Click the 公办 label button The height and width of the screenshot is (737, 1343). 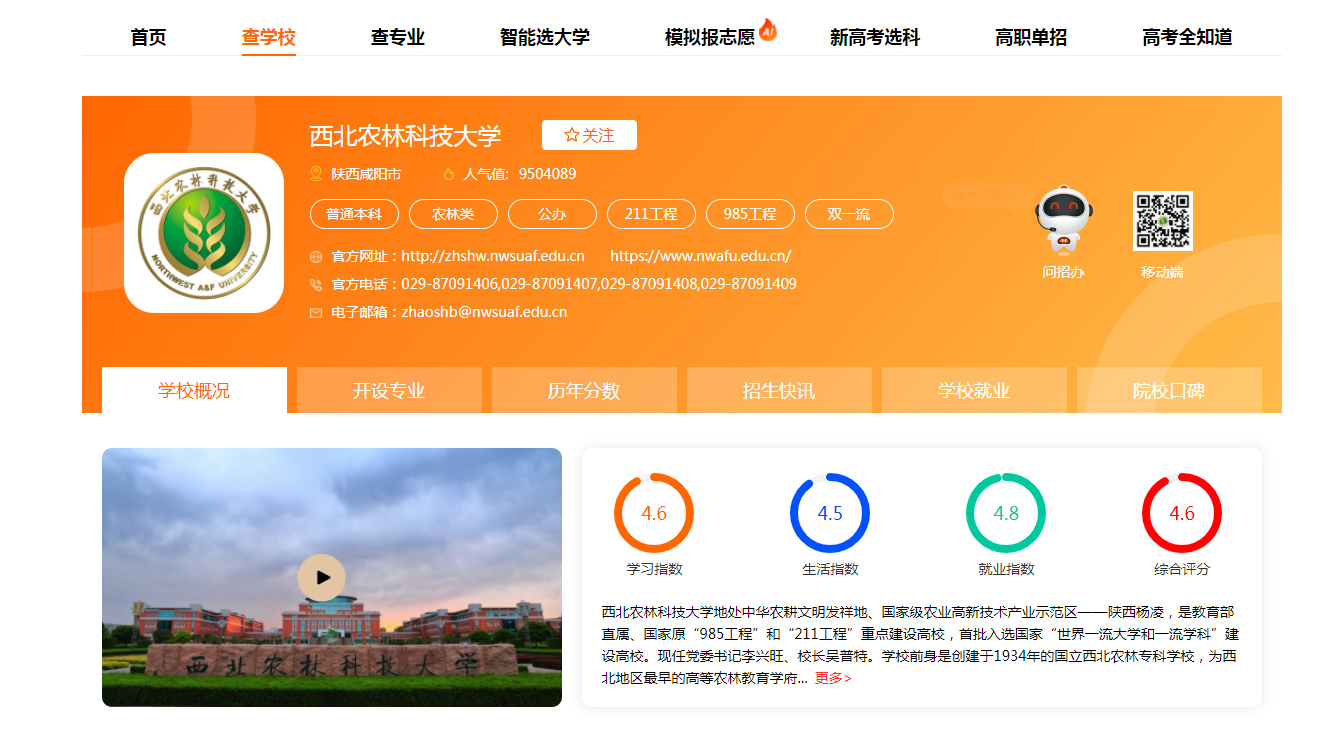552,213
